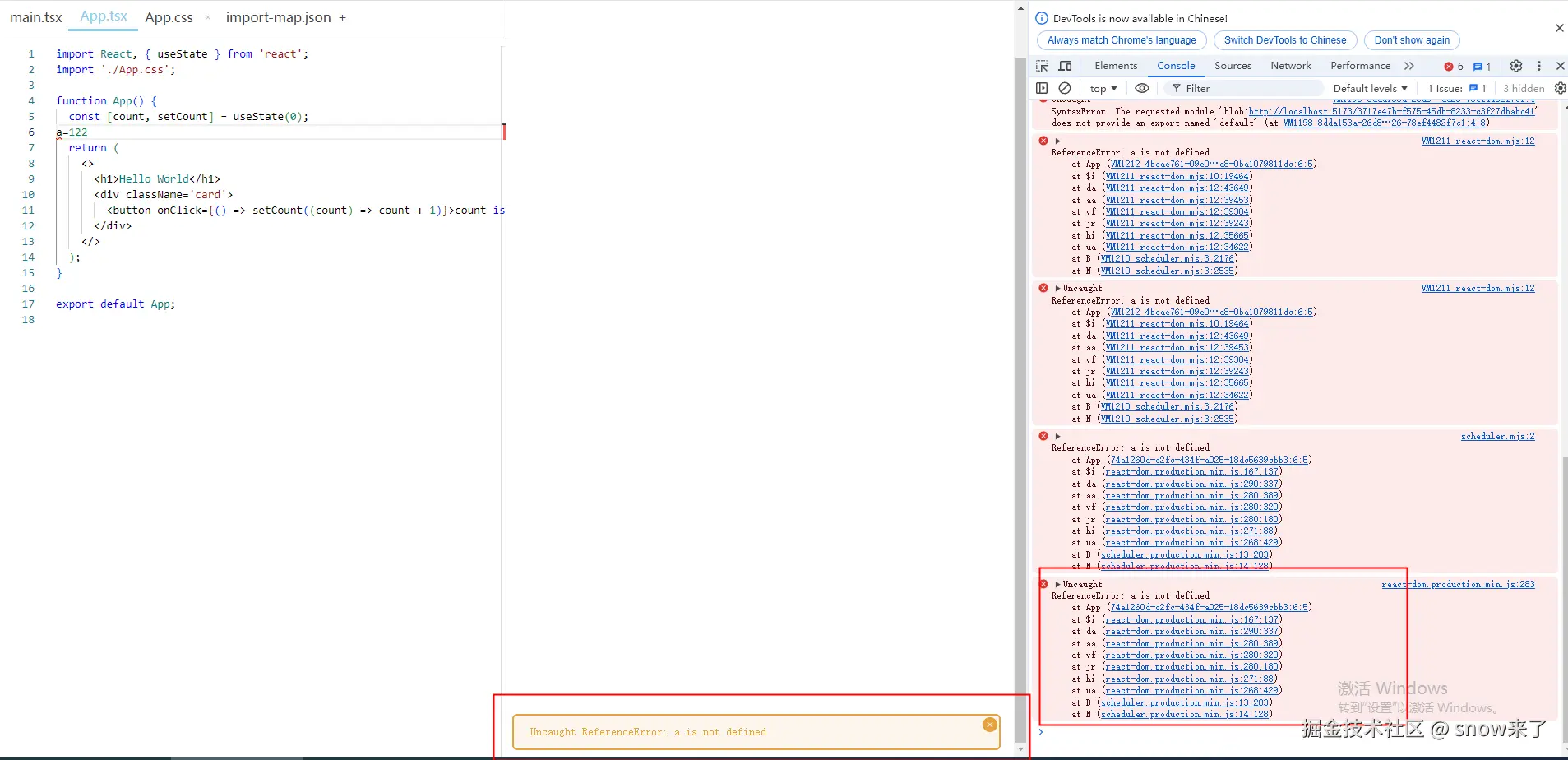
Task: Open the App.css editor tab
Action: pyautogui.click(x=169, y=17)
